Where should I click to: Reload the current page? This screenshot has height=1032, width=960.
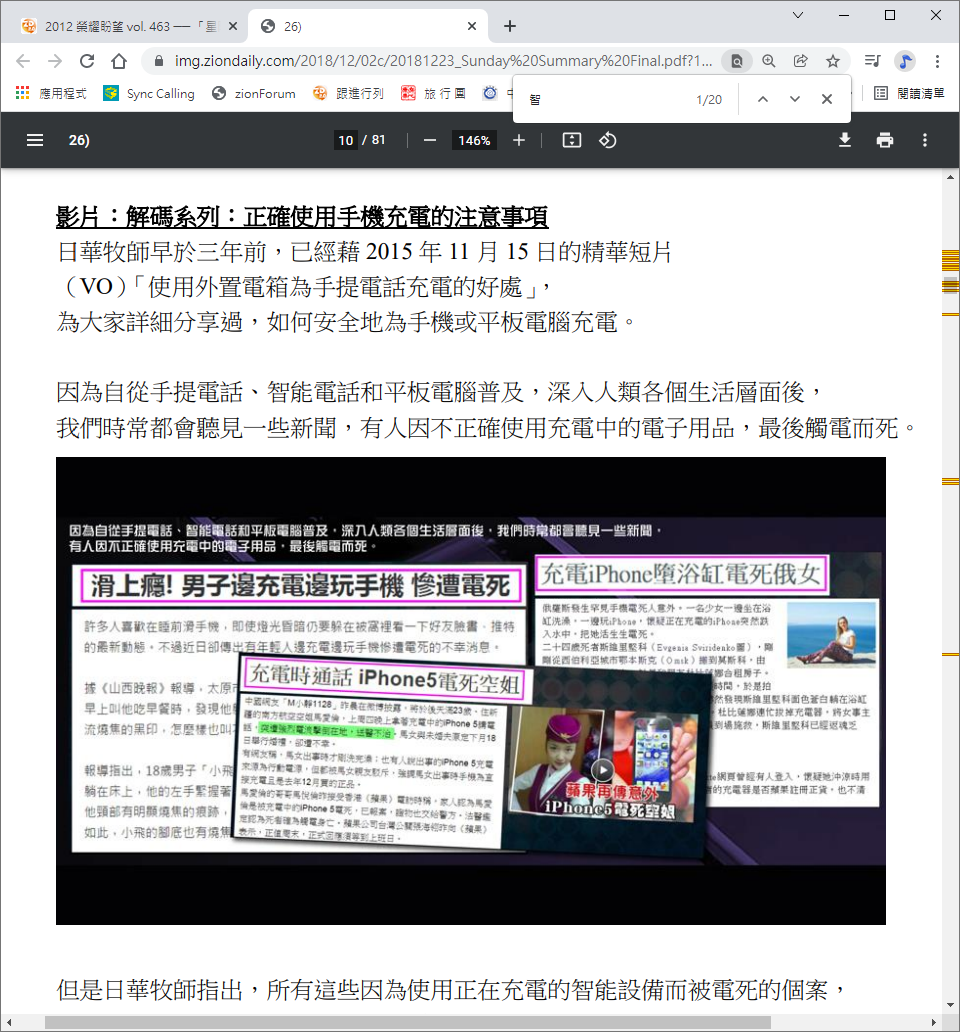[87, 61]
